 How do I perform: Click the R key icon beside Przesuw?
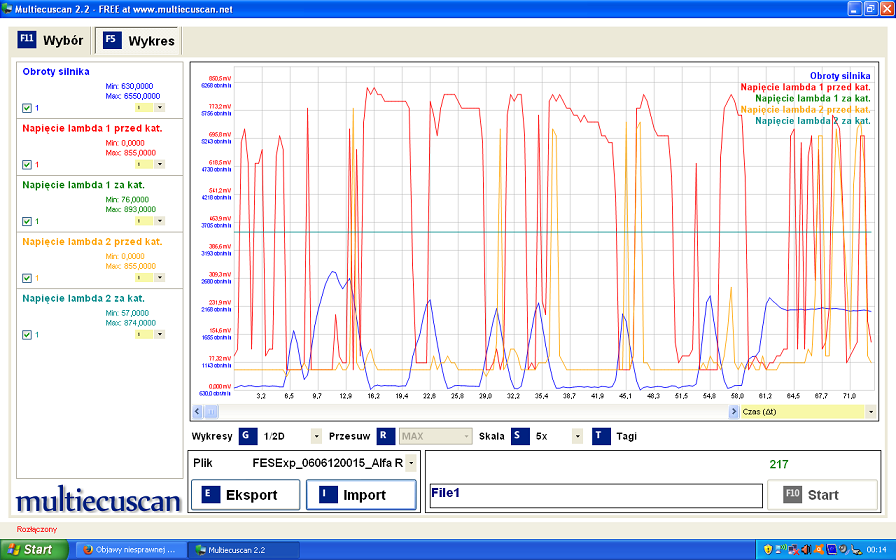click(x=386, y=436)
